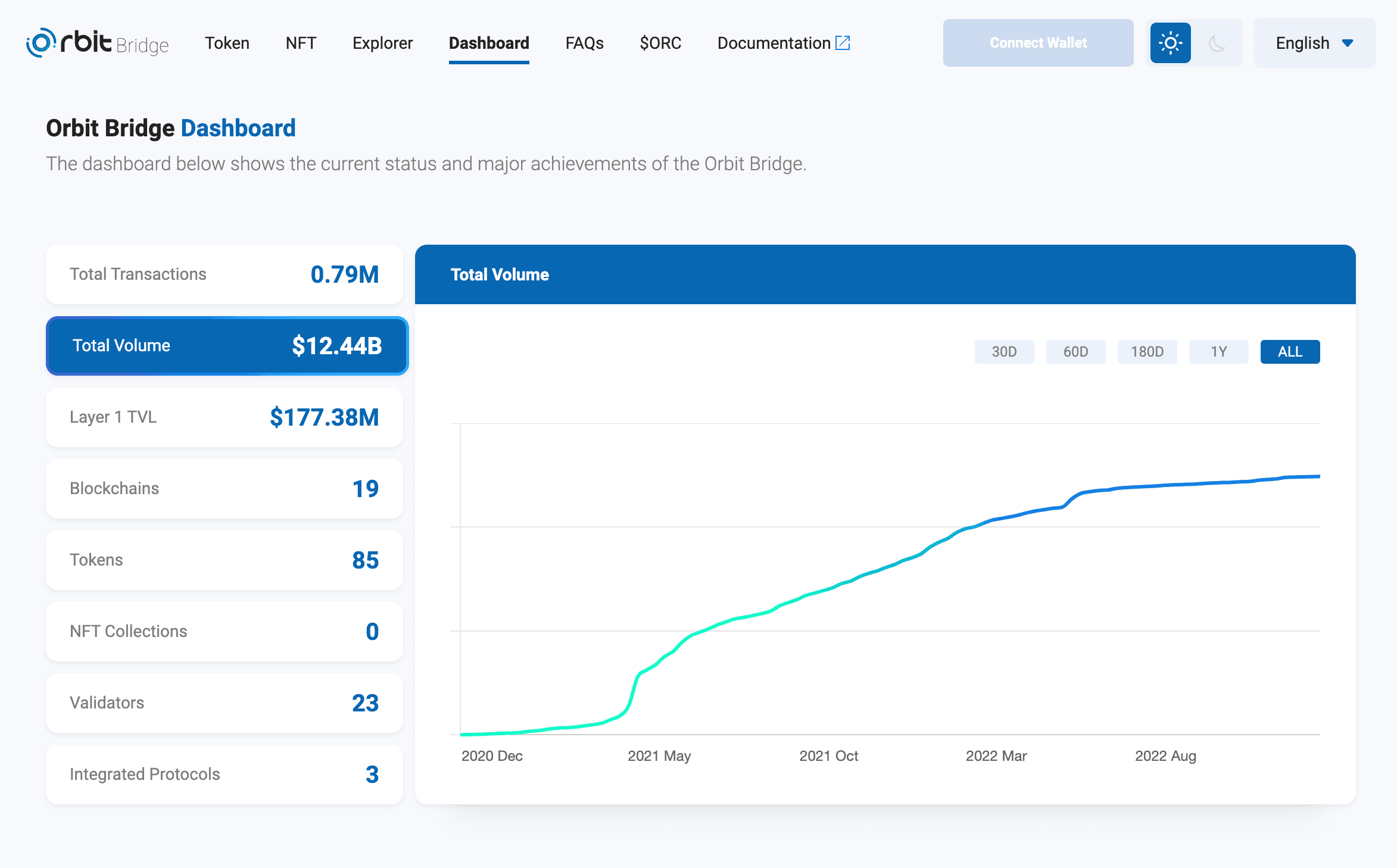Switch to light mode sun icon

pos(1170,43)
